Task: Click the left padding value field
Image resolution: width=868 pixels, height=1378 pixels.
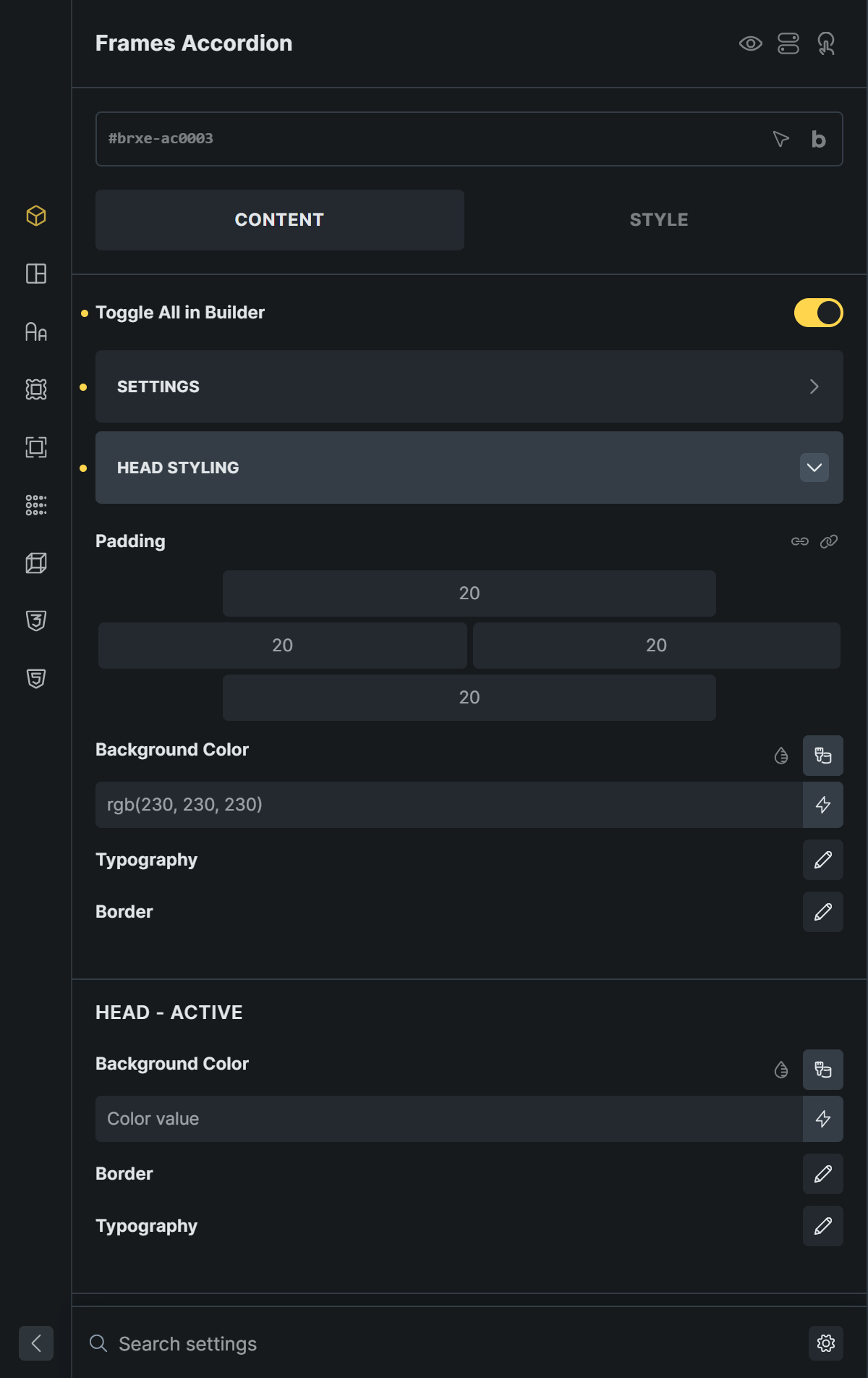Action: coord(283,646)
